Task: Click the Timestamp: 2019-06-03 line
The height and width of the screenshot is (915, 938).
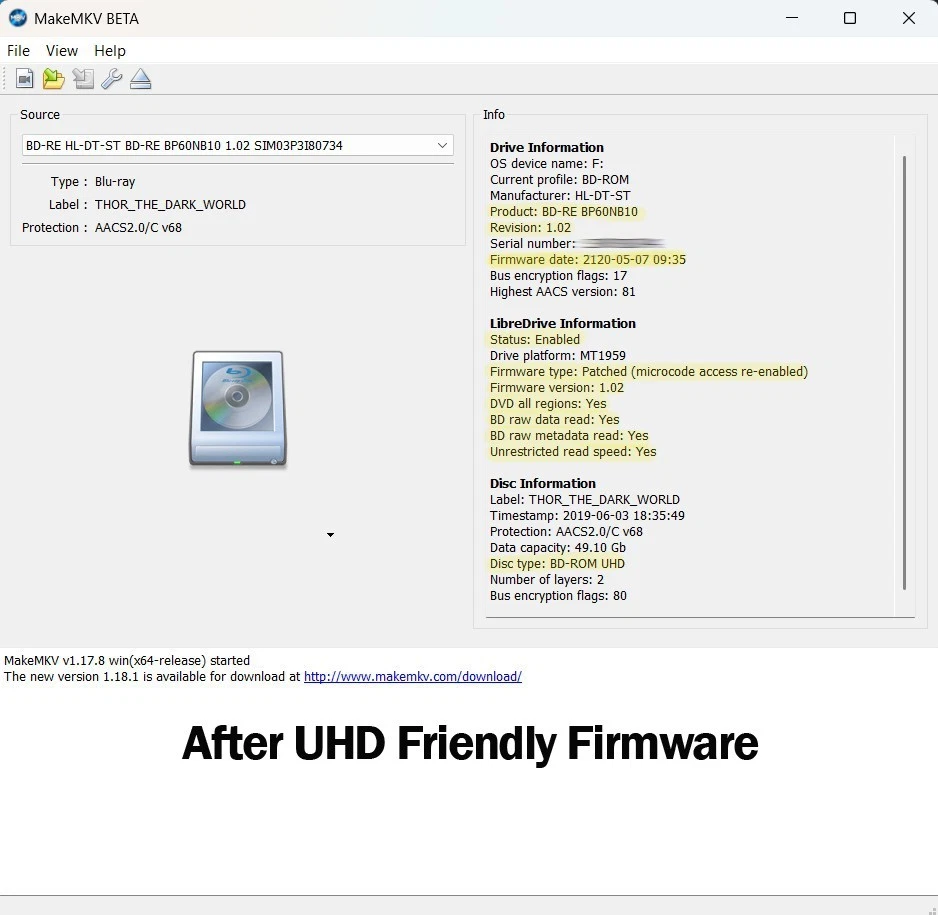Action: 587,516
